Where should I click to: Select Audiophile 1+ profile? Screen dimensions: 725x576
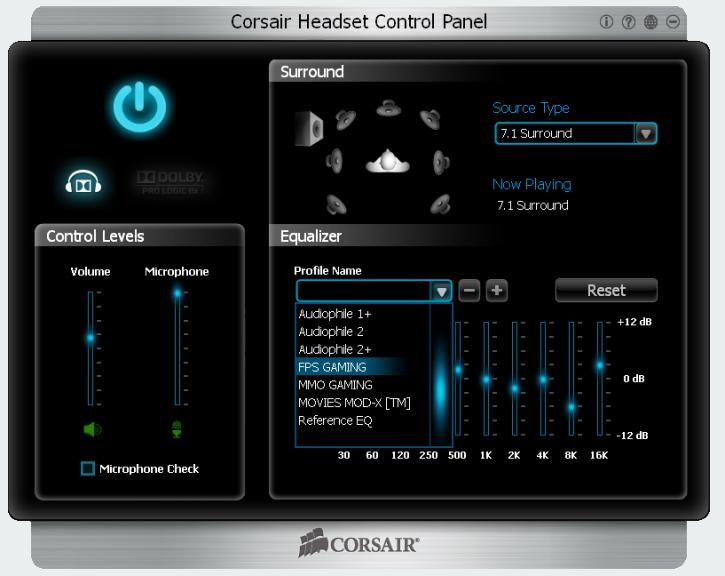[x=362, y=314]
